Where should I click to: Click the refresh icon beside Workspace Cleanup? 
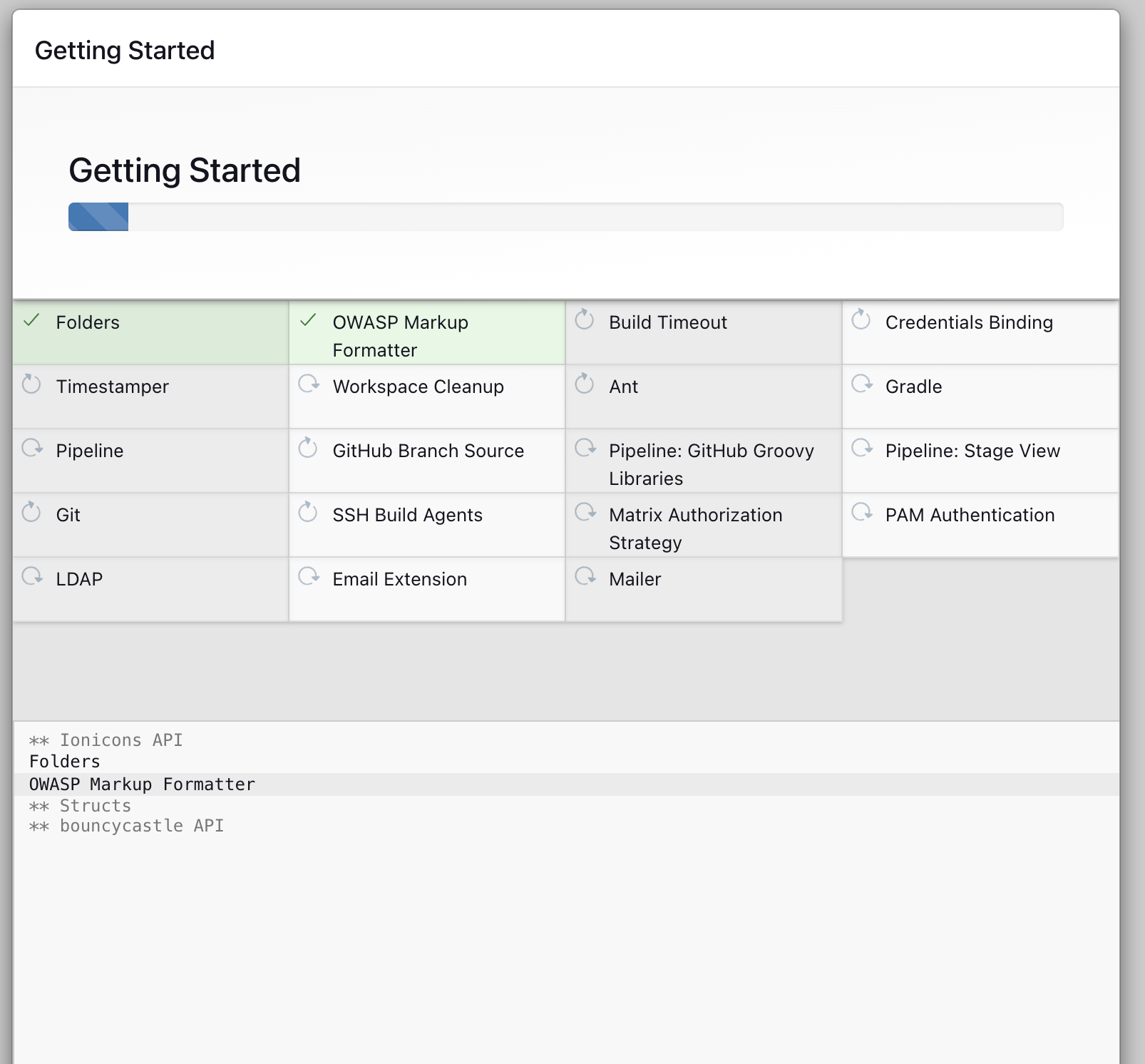coord(309,384)
